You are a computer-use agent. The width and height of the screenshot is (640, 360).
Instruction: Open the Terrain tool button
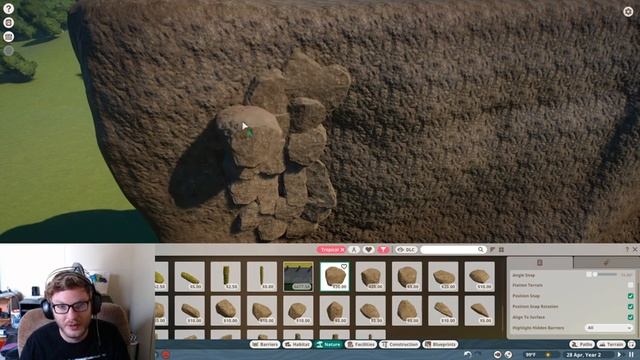[x=611, y=344]
